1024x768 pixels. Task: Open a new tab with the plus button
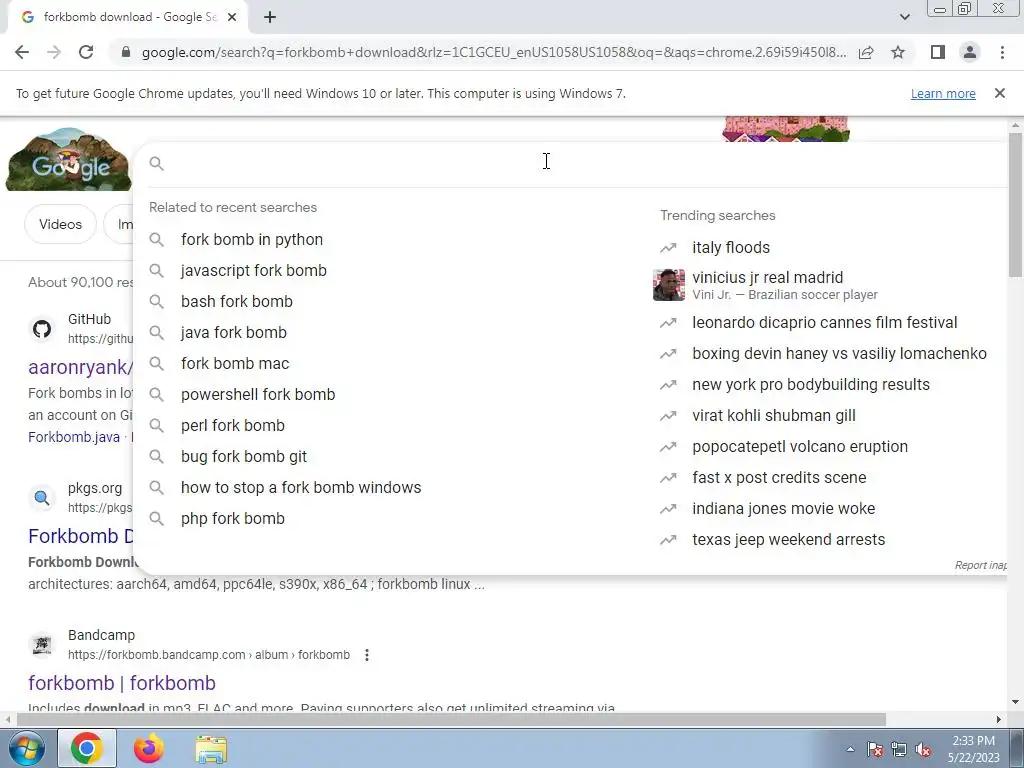[x=270, y=18]
